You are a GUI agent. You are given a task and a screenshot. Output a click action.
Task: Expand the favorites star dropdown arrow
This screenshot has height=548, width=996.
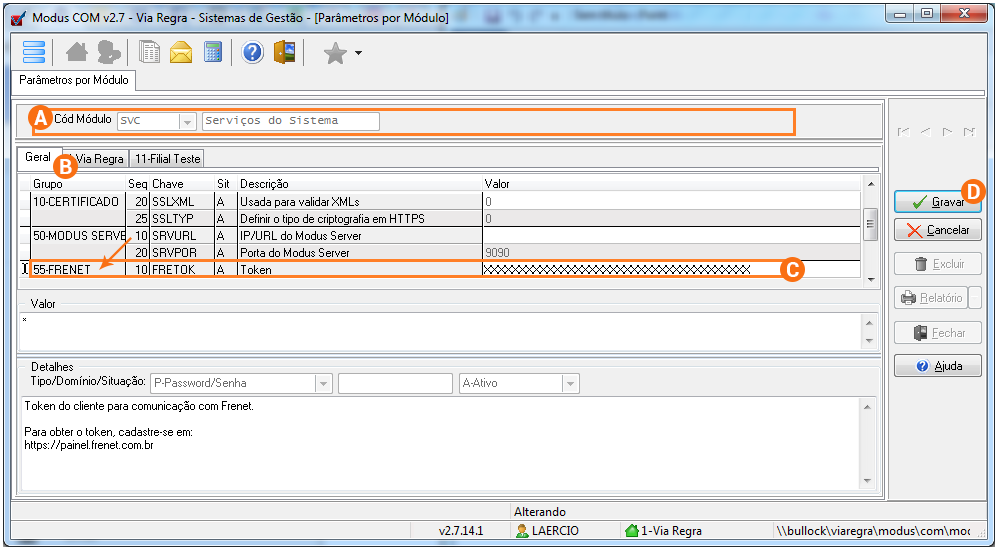point(358,53)
